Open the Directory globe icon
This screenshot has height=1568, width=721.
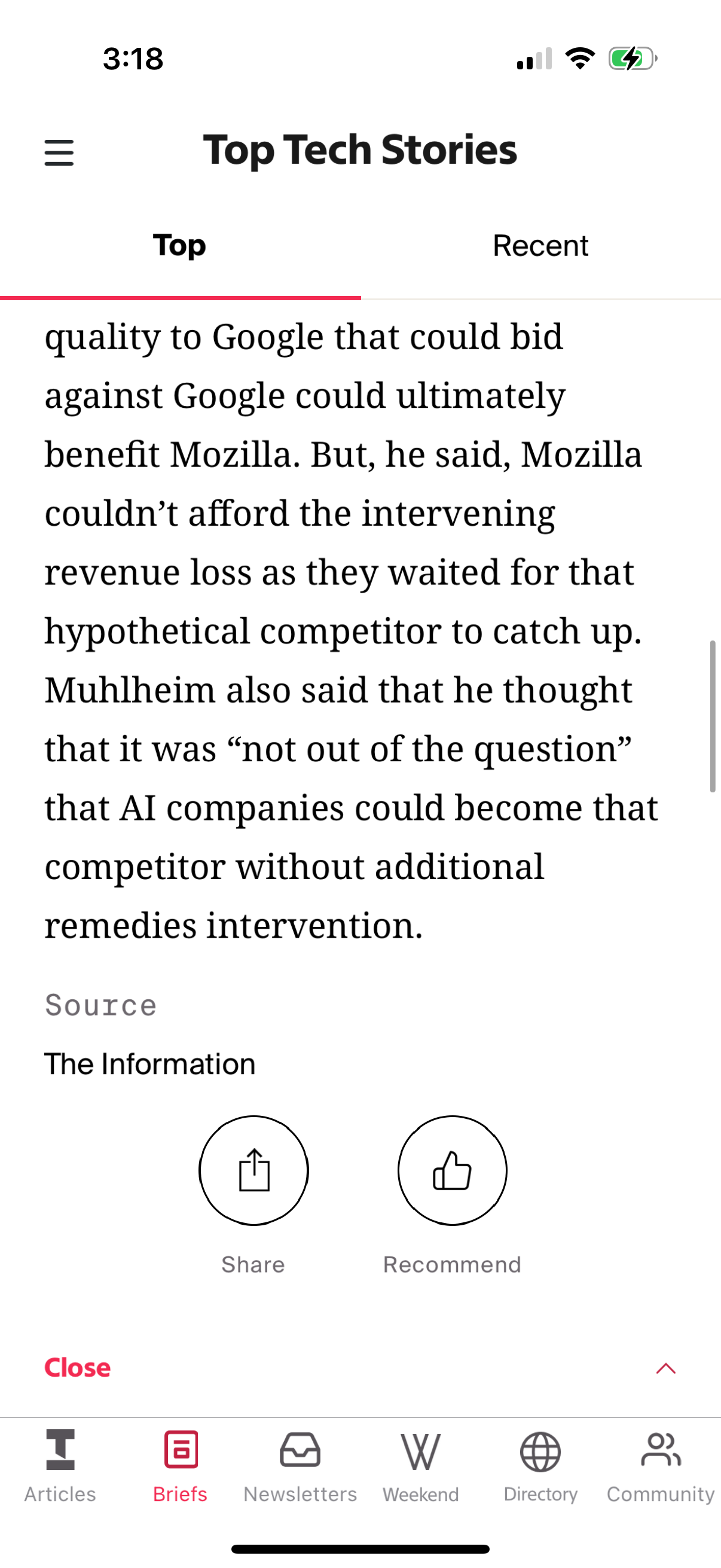(540, 1451)
